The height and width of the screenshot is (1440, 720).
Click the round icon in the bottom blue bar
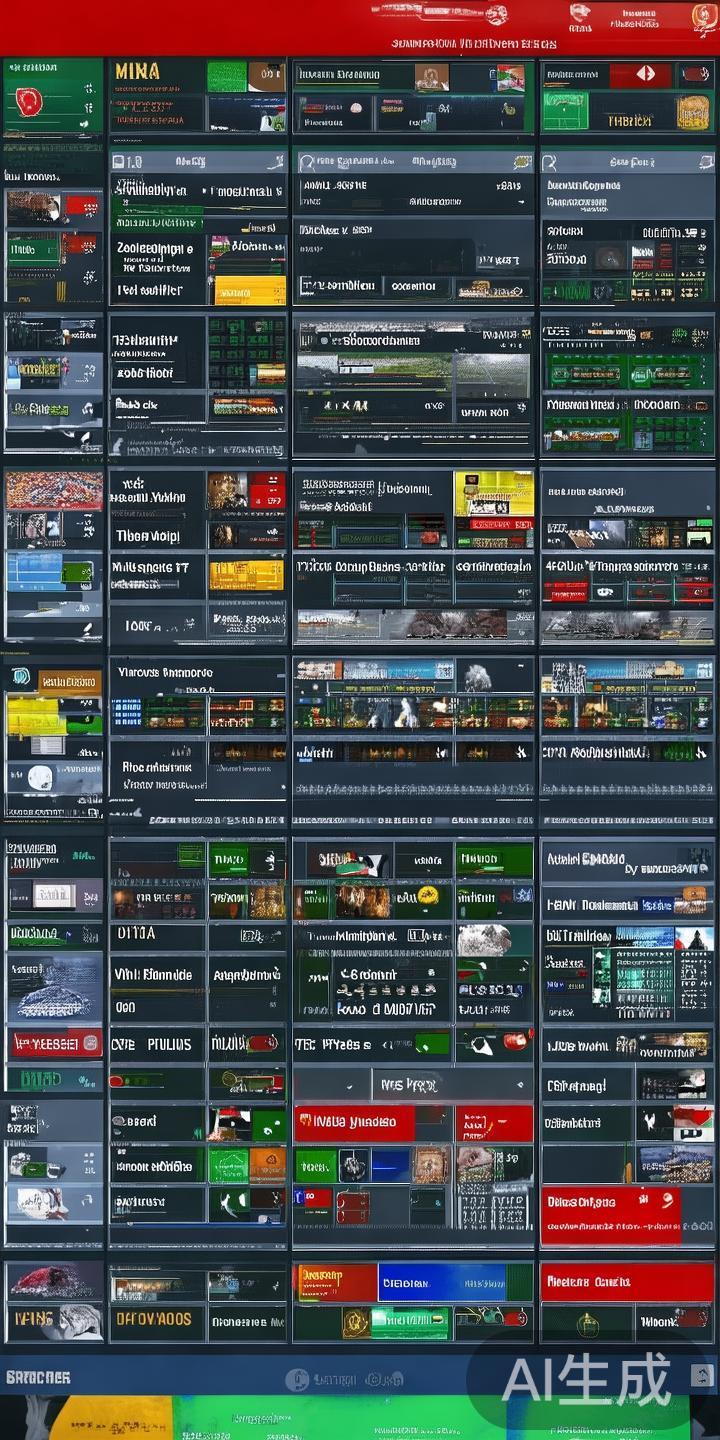pyautogui.click(x=297, y=1380)
